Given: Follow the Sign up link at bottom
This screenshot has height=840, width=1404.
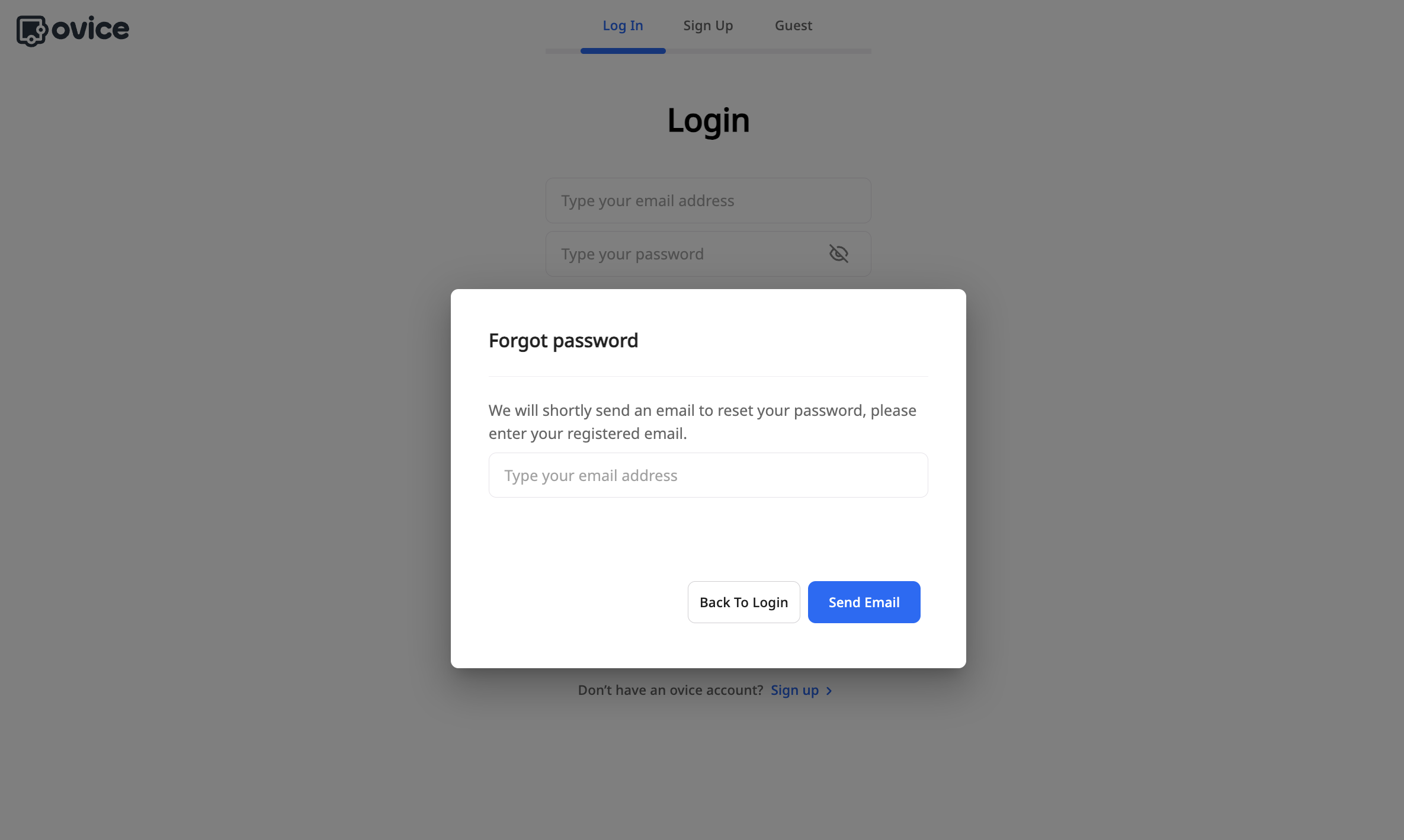Looking at the screenshot, I should [794, 690].
